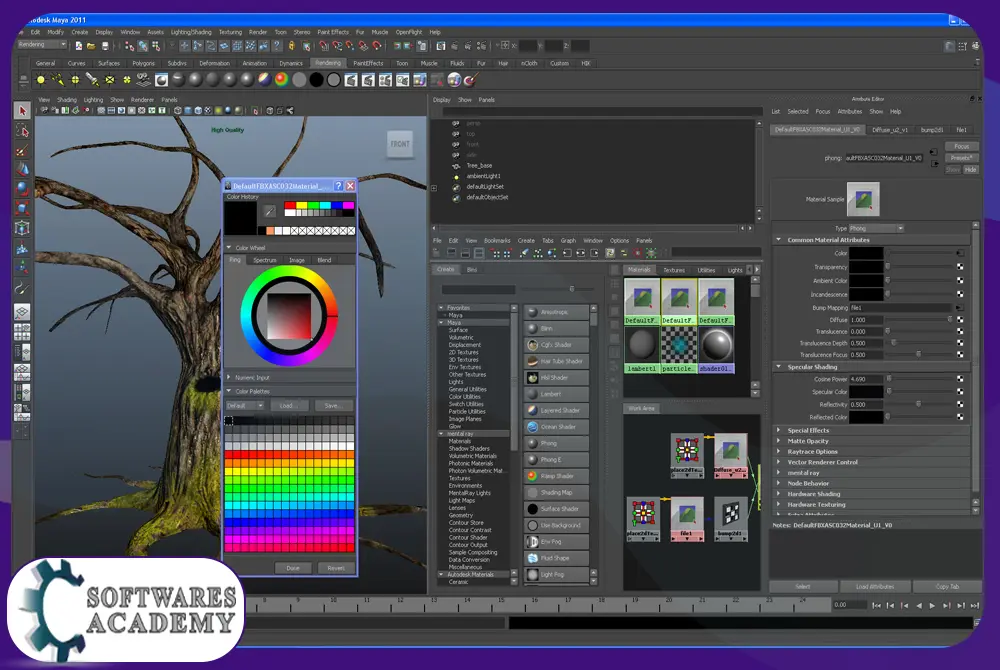This screenshot has height=670, width=1000.
Task: Collapse the Color Wheel section
Action: click(x=229, y=247)
